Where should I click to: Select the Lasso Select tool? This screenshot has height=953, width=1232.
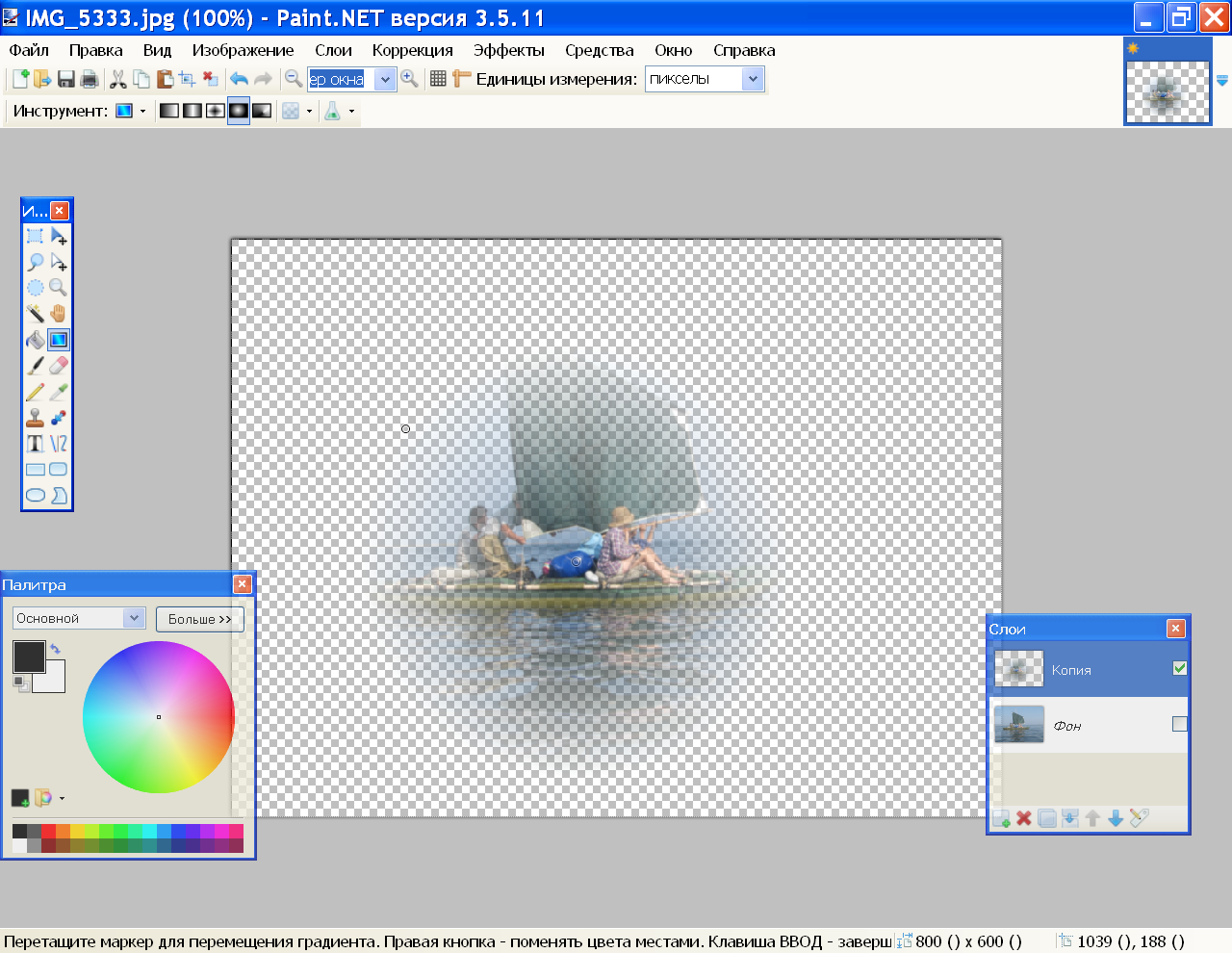(36, 262)
